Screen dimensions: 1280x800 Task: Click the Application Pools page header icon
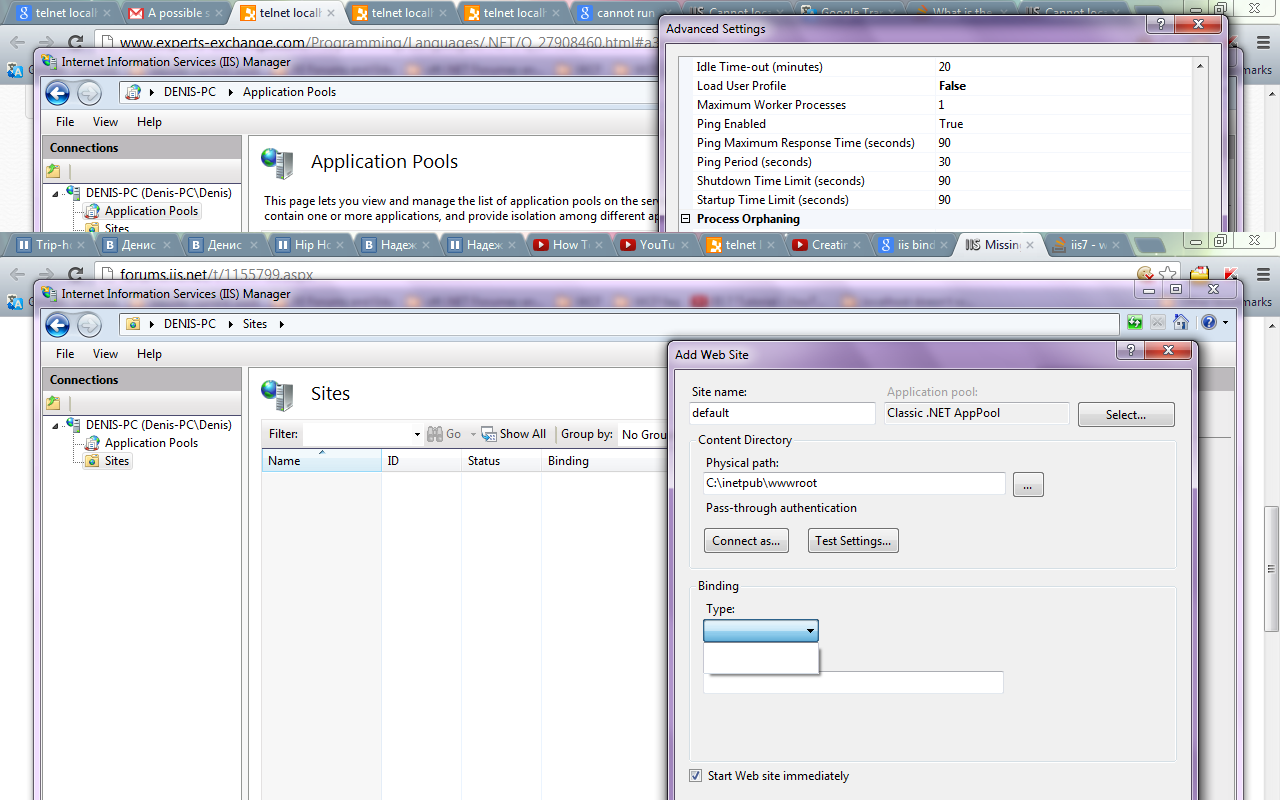pyautogui.click(x=277, y=162)
